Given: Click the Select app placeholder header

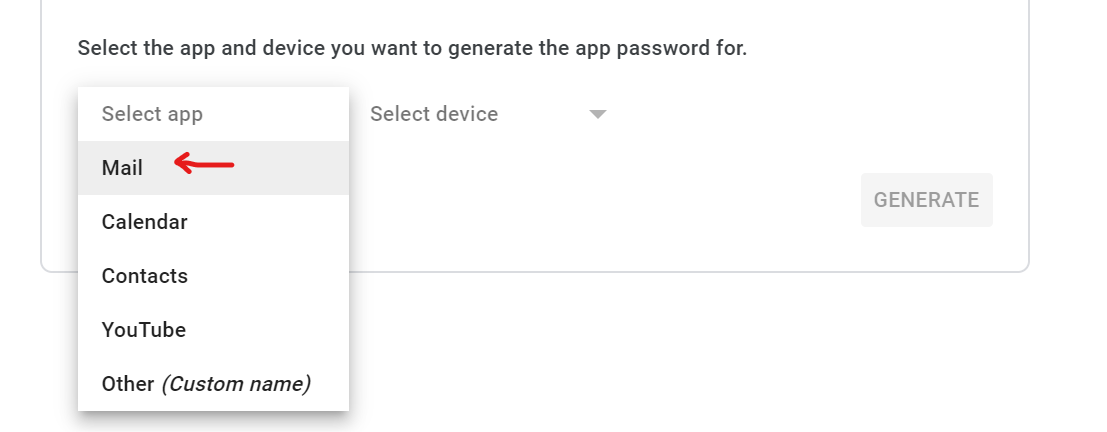Looking at the screenshot, I should 152,114.
